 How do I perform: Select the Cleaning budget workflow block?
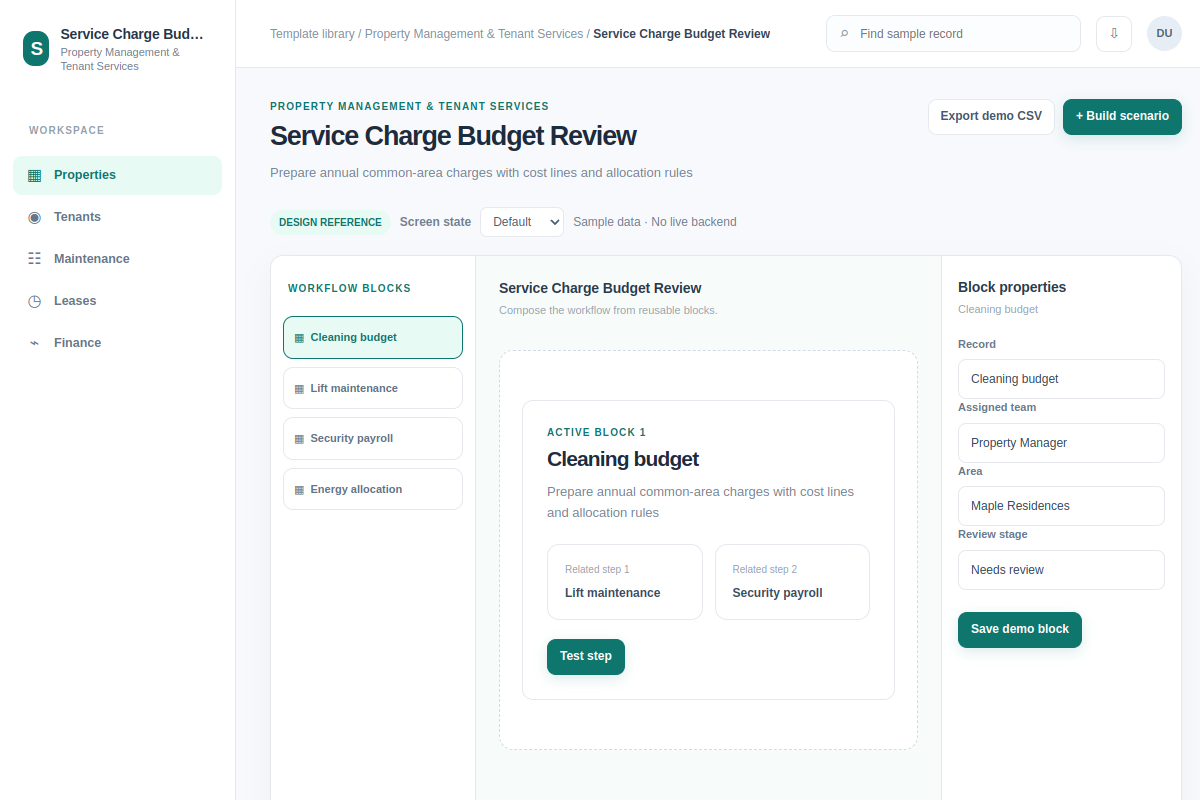373,337
